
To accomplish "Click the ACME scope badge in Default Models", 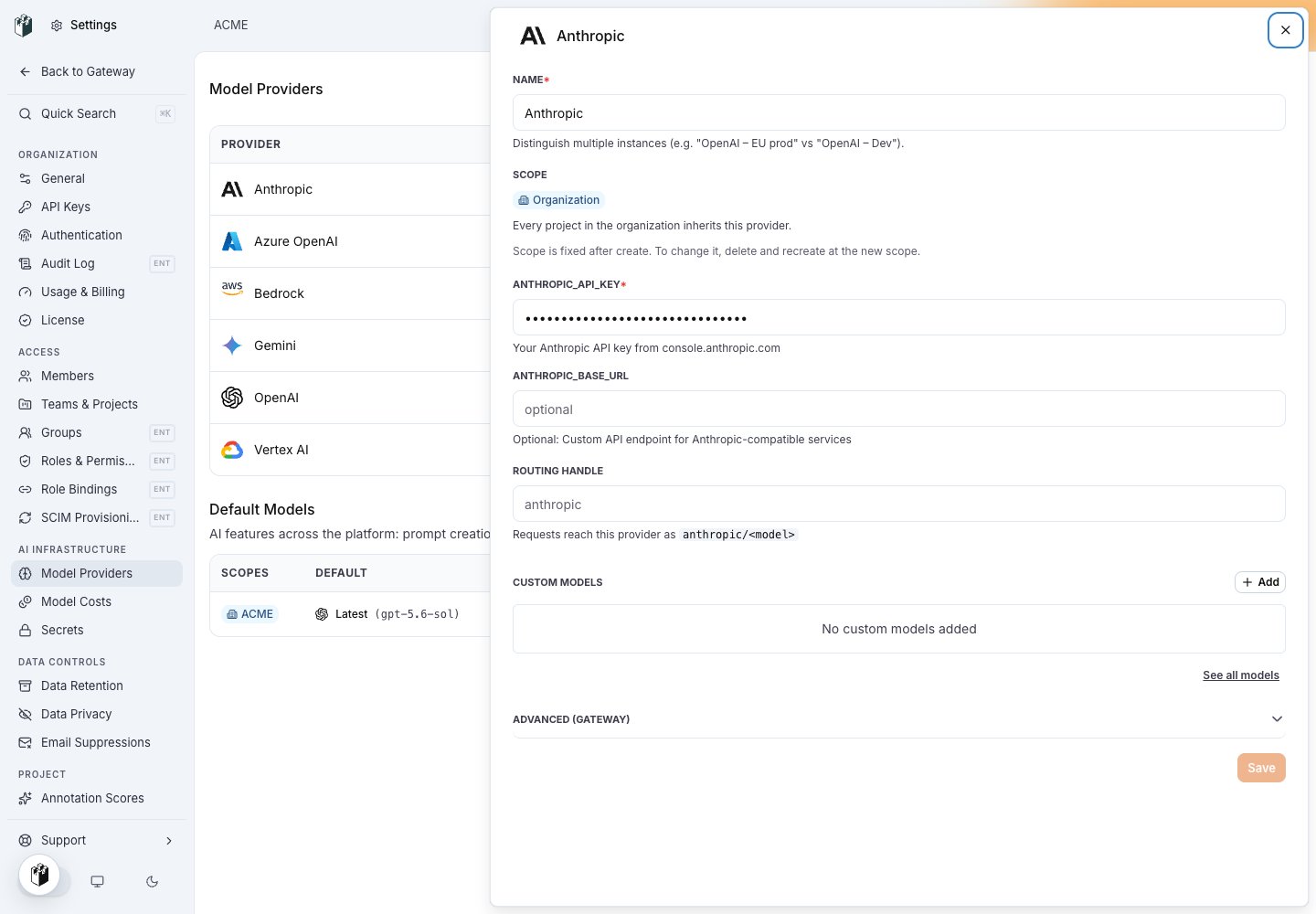I will pyautogui.click(x=249, y=614).
